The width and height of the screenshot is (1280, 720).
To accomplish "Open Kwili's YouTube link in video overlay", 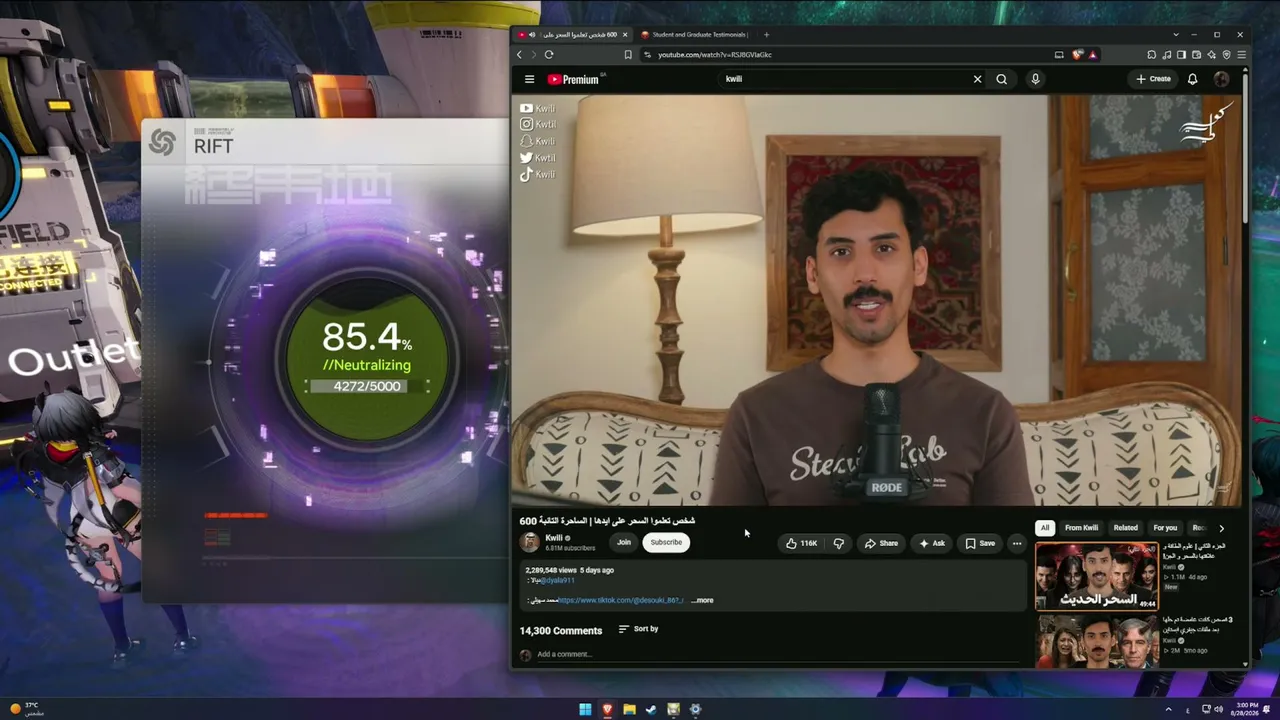I will click(x=537, y=108).
